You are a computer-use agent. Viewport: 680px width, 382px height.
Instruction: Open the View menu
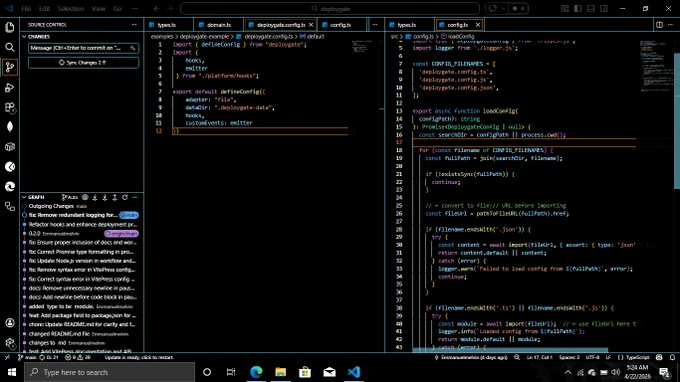98,8
